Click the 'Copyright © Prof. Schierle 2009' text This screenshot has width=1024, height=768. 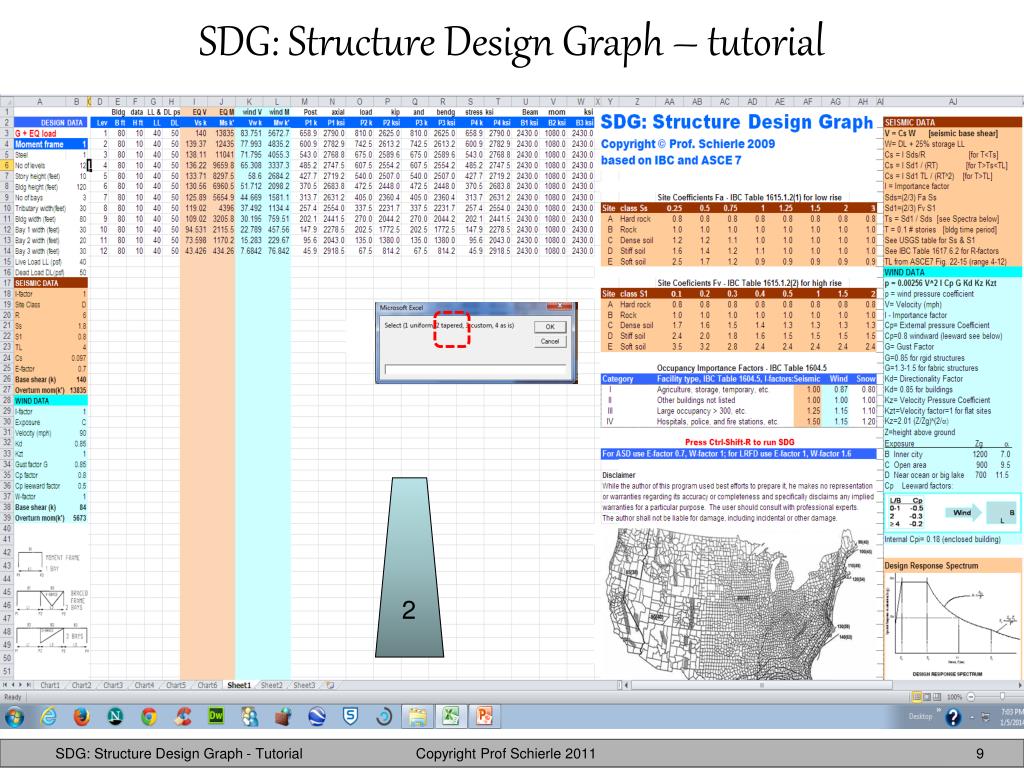(x=688, y=144)
